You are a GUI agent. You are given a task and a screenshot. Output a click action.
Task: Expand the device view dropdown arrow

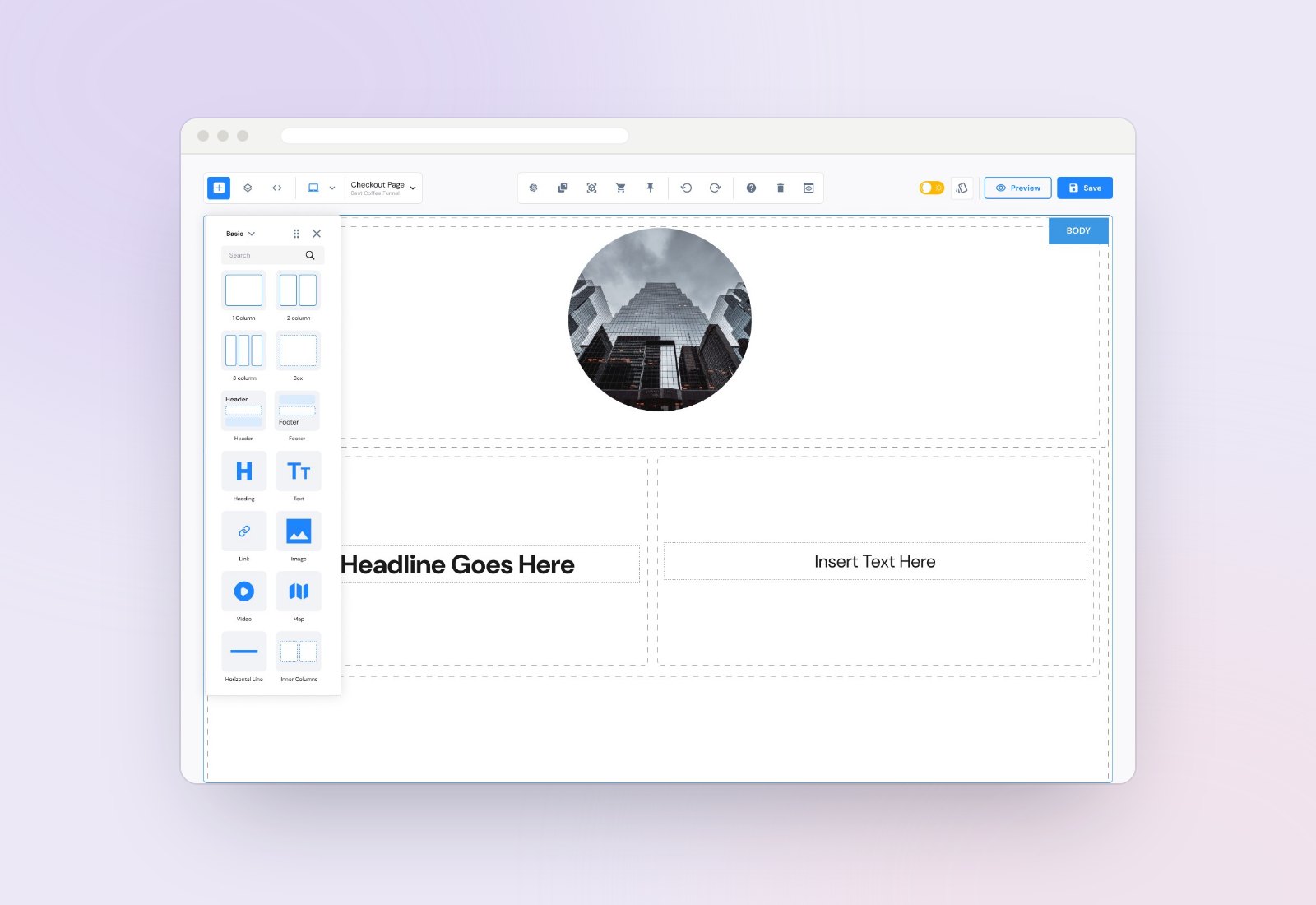click(332, 188)
